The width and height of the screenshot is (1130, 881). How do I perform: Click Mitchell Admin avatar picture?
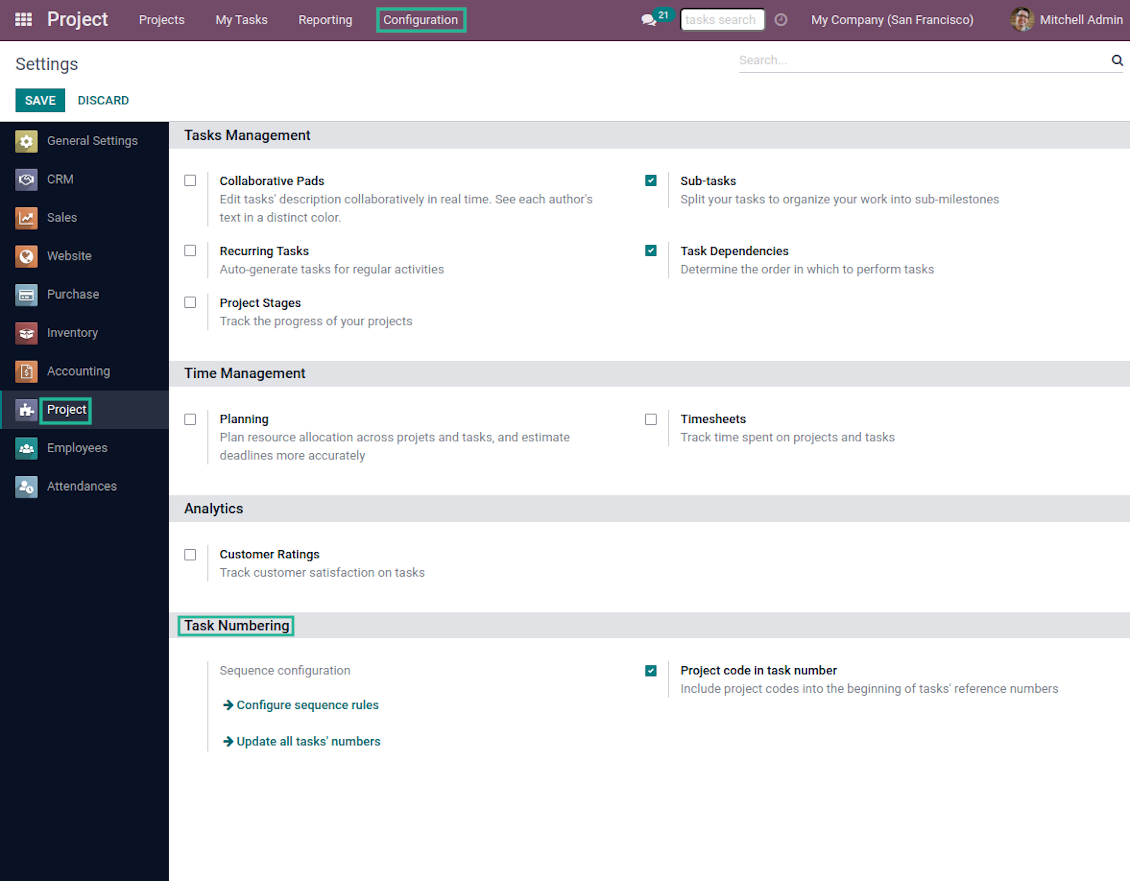1021,19
